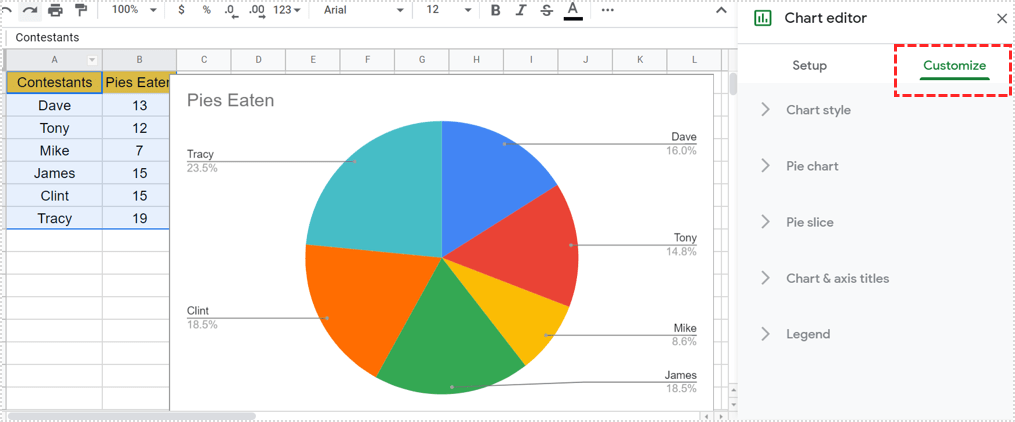Expand the Chart style section

point(818,110)
